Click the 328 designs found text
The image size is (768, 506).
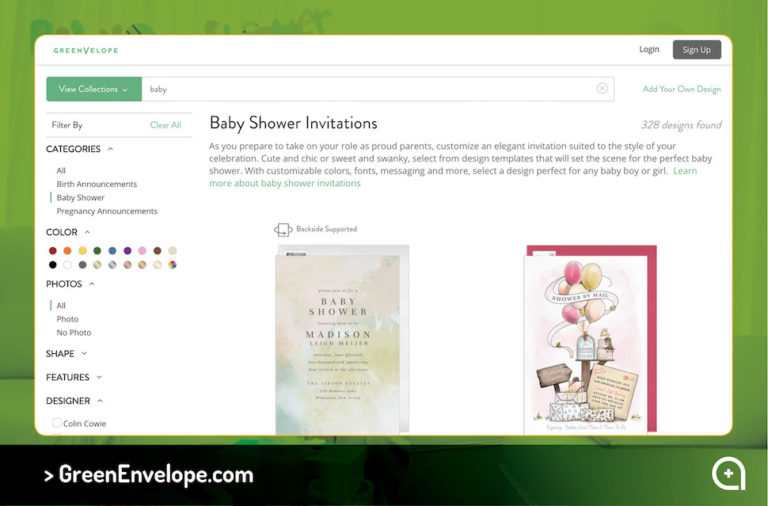click(x=681, y=125)
